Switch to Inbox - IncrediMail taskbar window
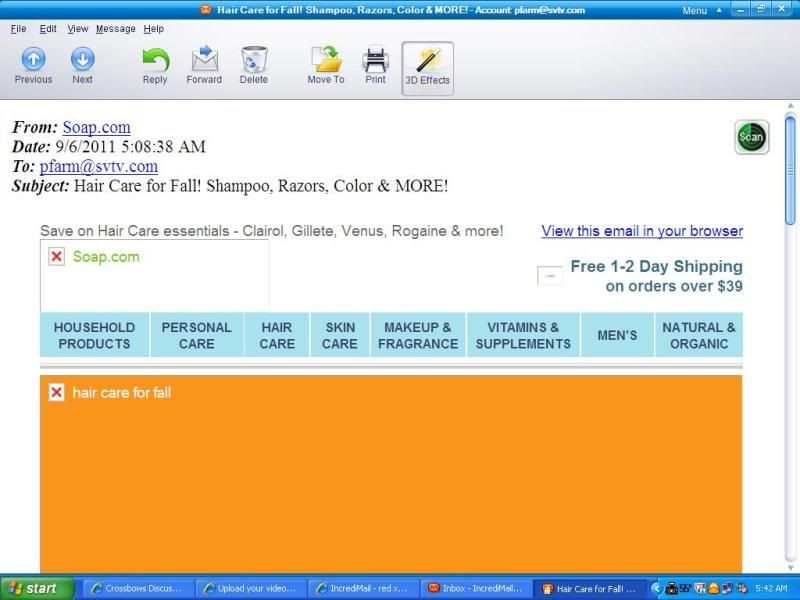 tap(476, 588)
